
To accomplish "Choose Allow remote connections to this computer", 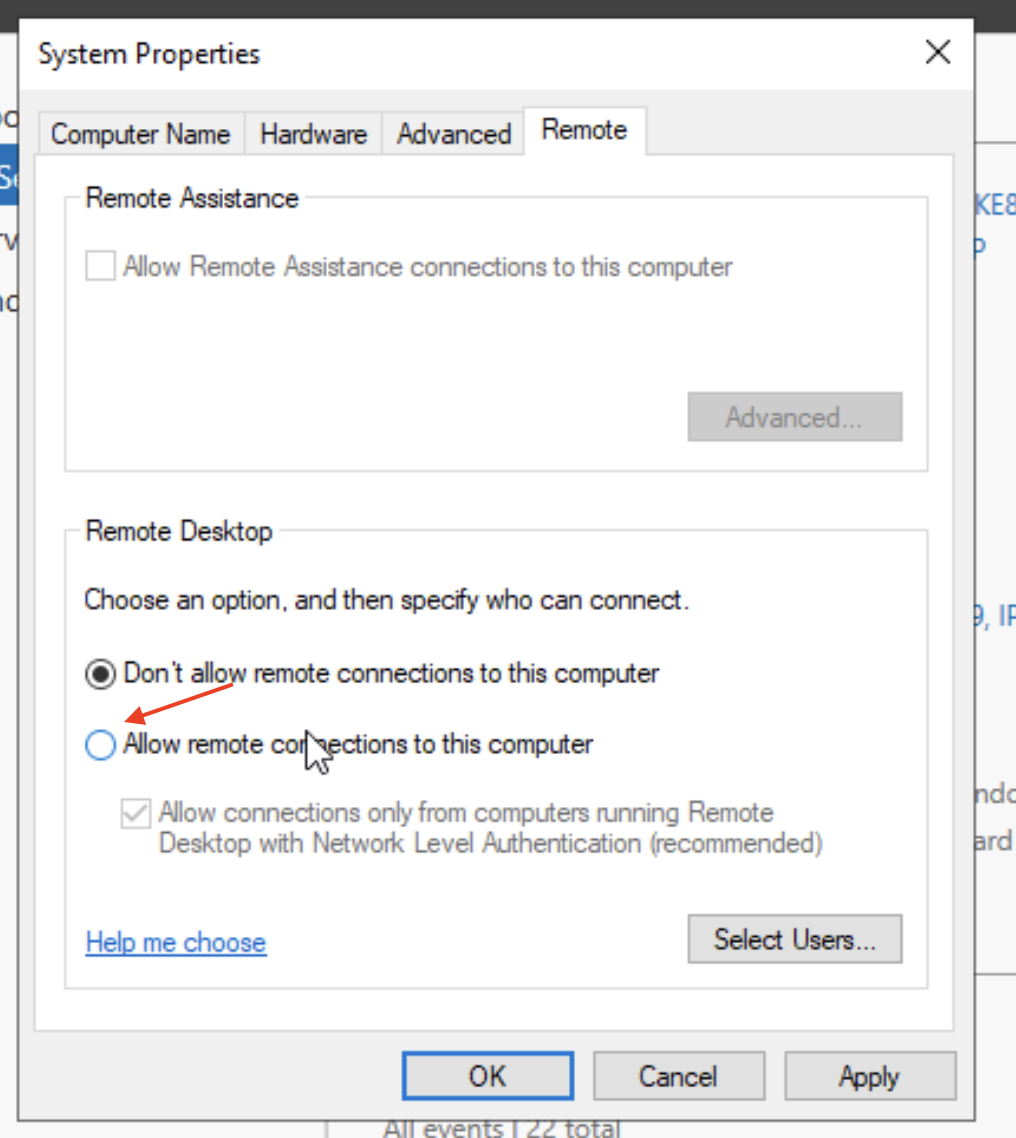I will point(100,745).
